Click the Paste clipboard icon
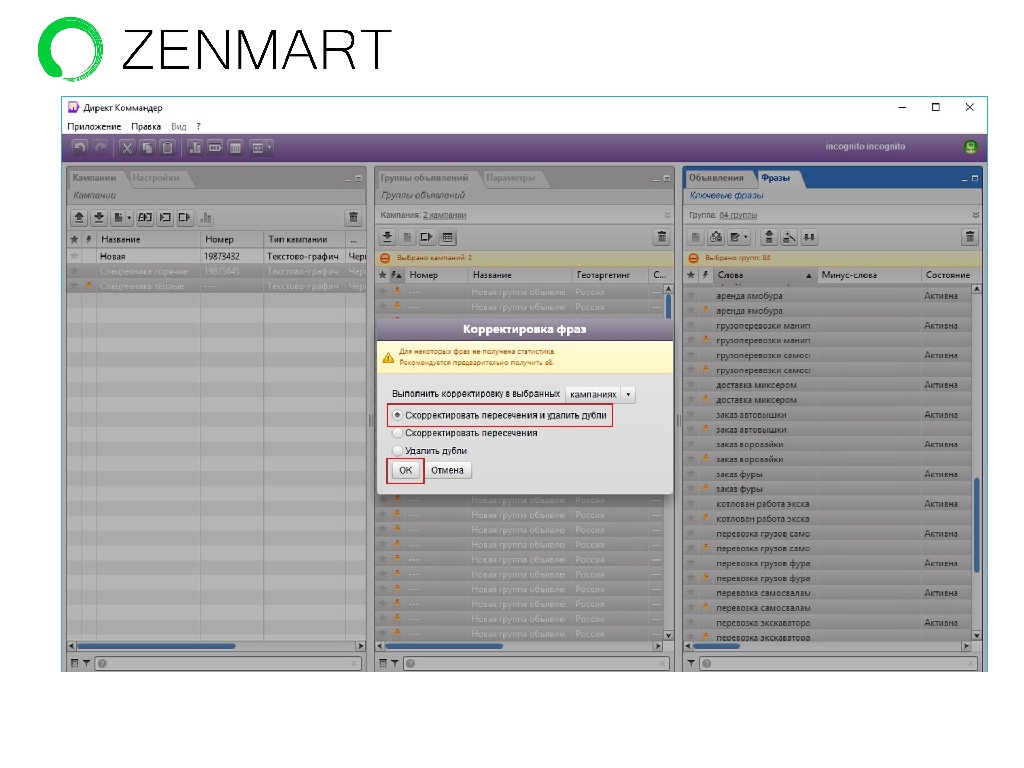The image size is (1024, 768). pyautogui.click(x=167, y=148)
